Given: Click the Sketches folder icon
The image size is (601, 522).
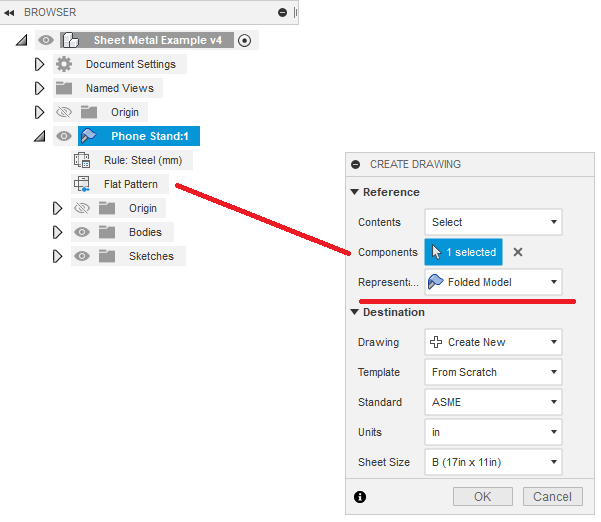Looking at the screenshot, I should point(107,256).
